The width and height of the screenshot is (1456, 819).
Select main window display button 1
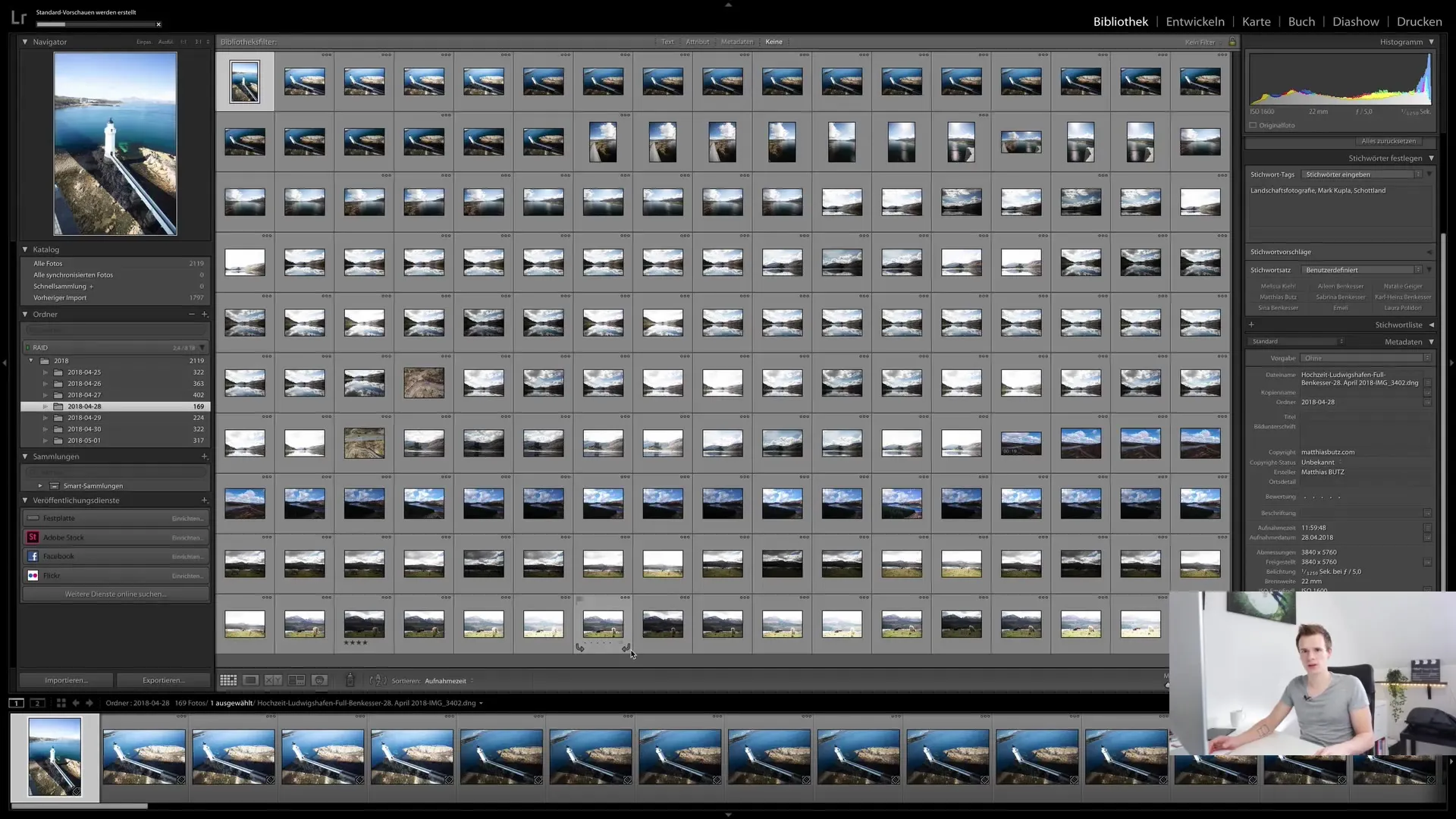[16, 703]
